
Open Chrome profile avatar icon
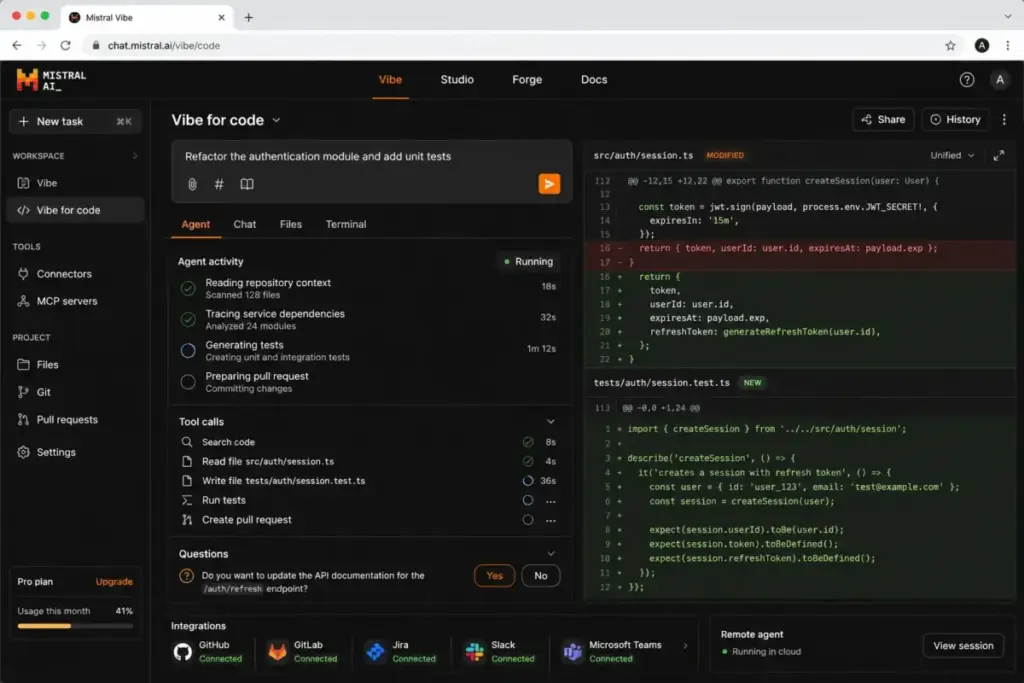(982, 46)
